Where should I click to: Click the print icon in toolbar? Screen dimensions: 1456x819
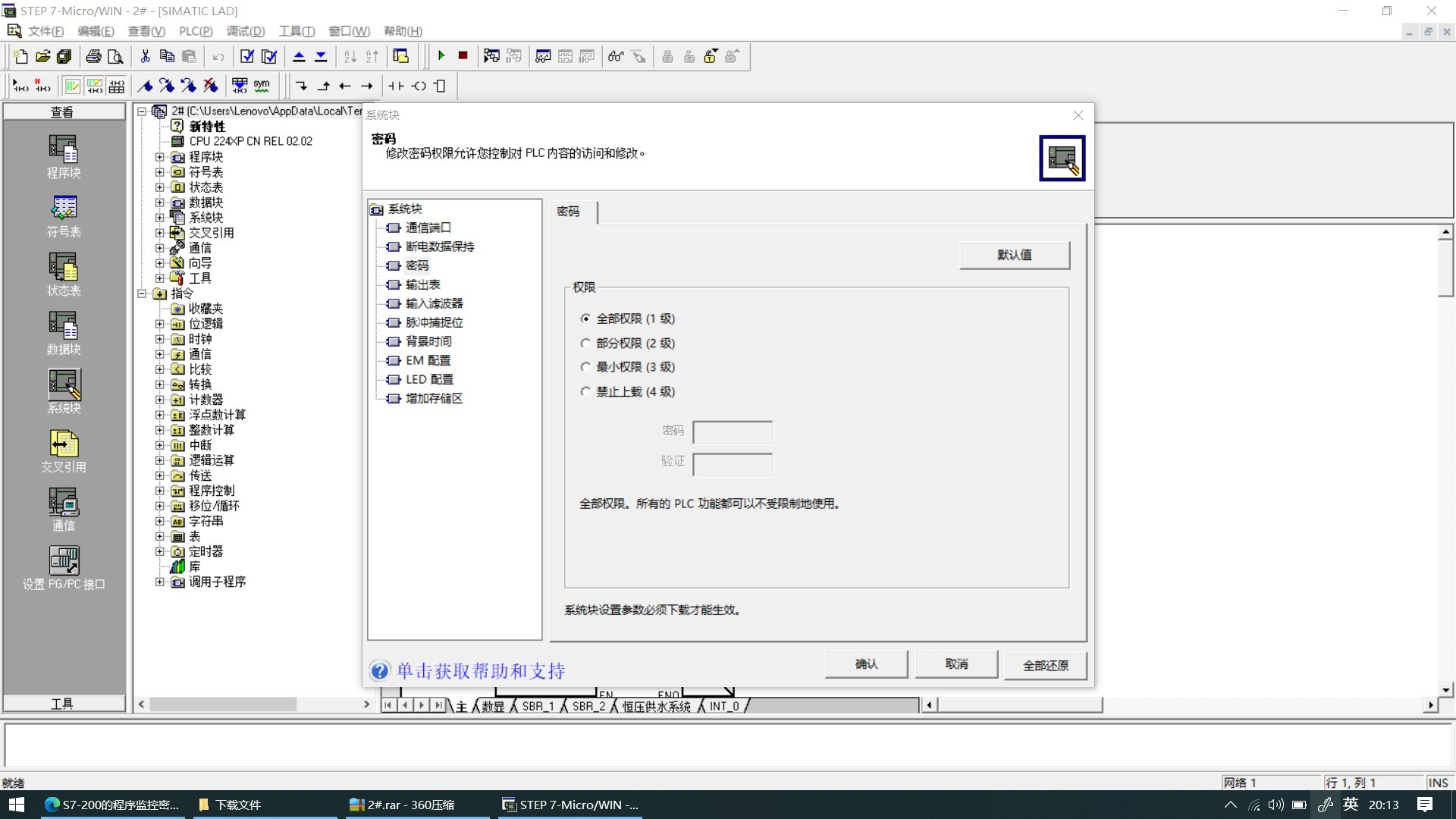coord(93,56)
